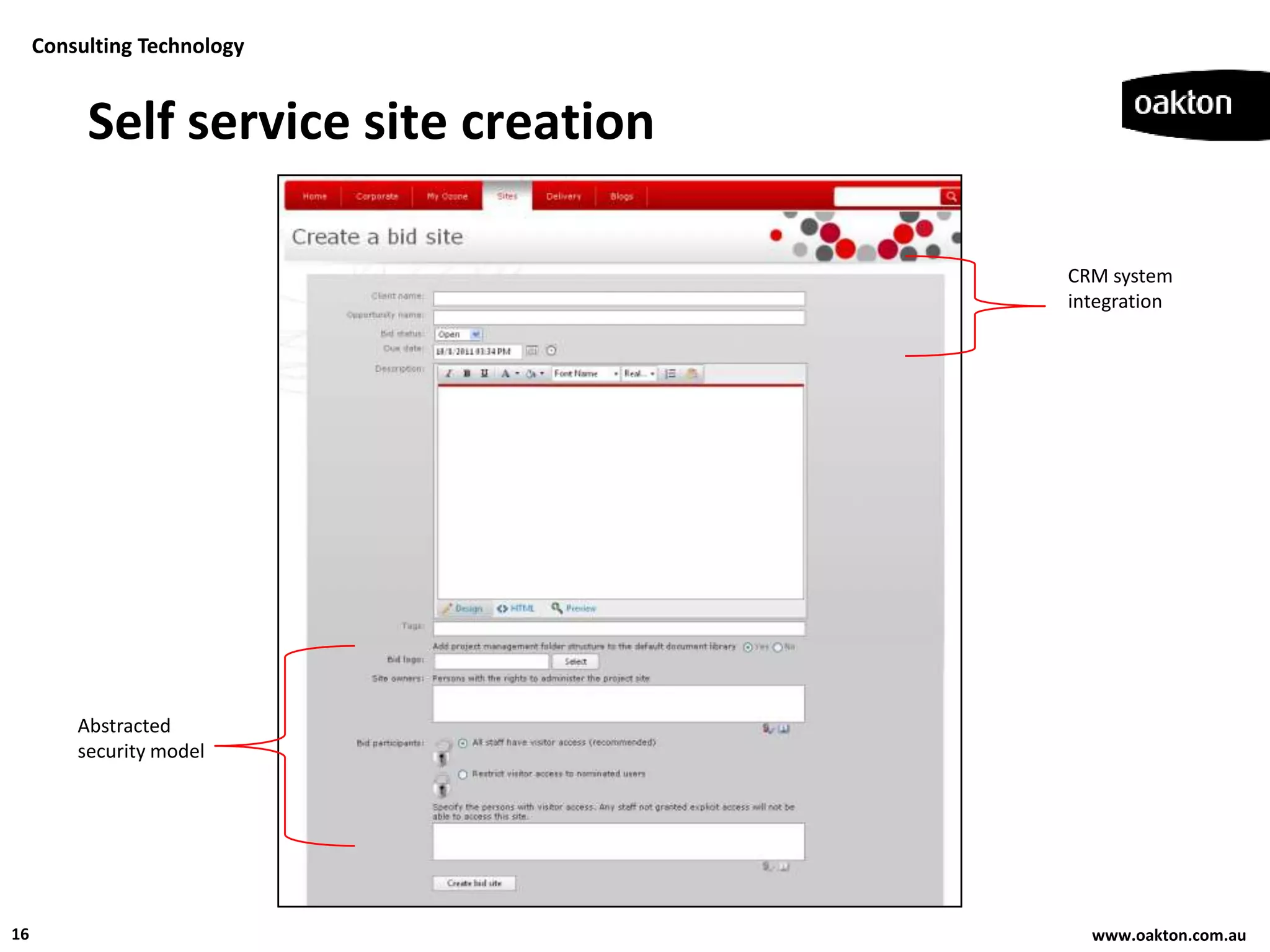Open the Corporate navigation tab

(376, 196)
